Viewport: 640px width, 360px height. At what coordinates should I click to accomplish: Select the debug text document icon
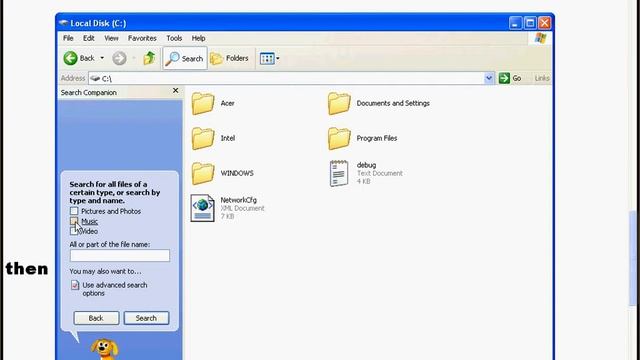[x=339, y=173]
